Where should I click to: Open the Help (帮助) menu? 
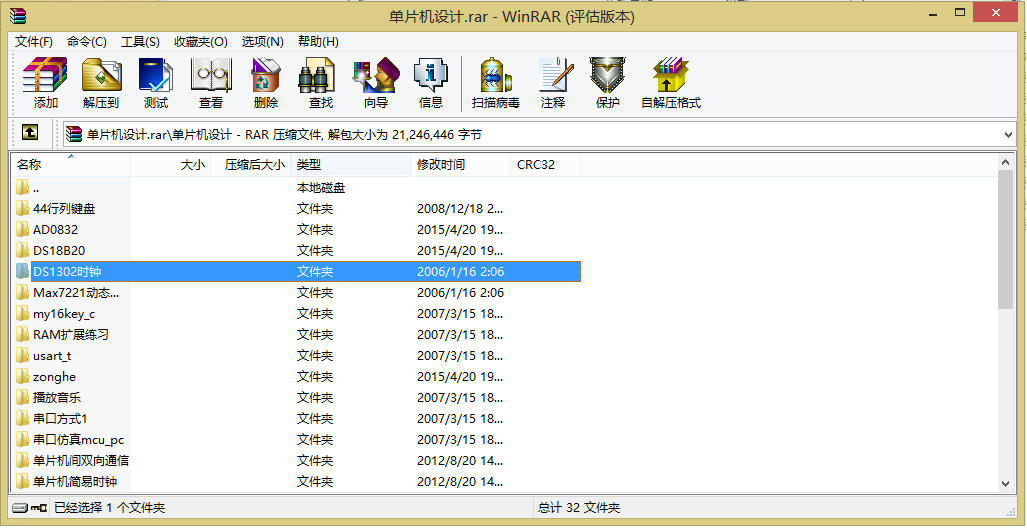(318, 42)
